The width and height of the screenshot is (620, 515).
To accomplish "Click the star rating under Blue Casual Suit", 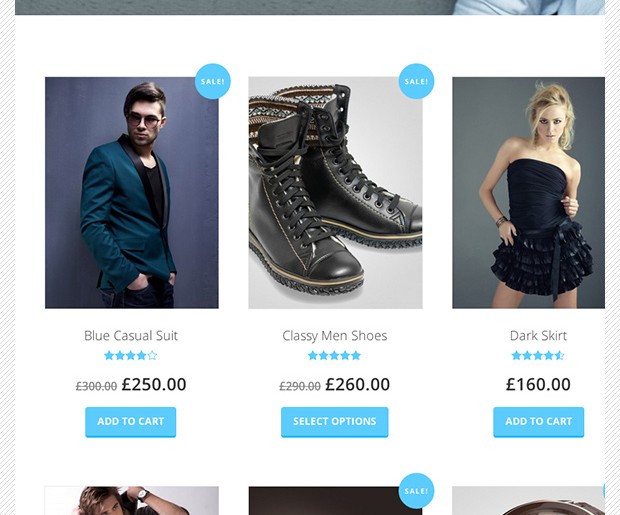I will click(x=131, y=356).
